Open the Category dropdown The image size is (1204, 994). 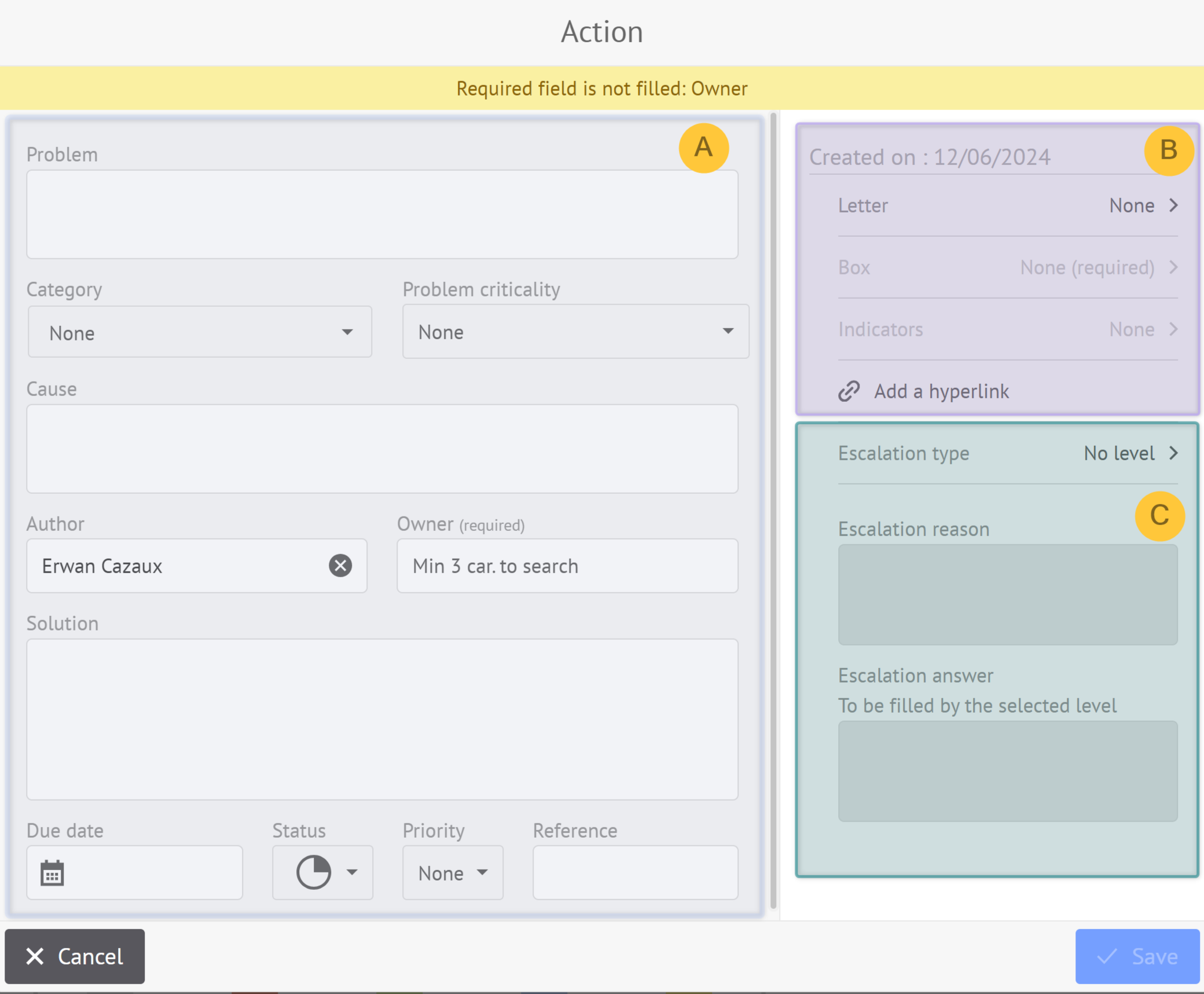200,332
